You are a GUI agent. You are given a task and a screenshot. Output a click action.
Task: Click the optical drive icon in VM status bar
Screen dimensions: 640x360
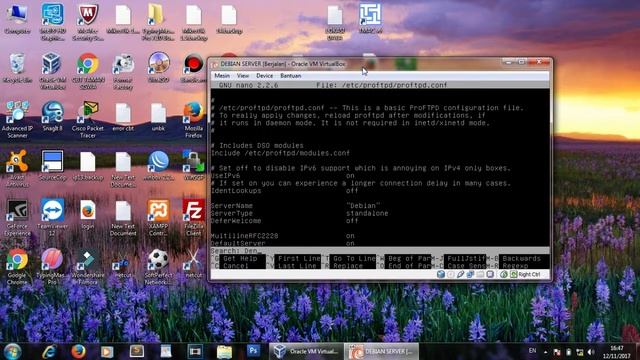tap(450, 274)
